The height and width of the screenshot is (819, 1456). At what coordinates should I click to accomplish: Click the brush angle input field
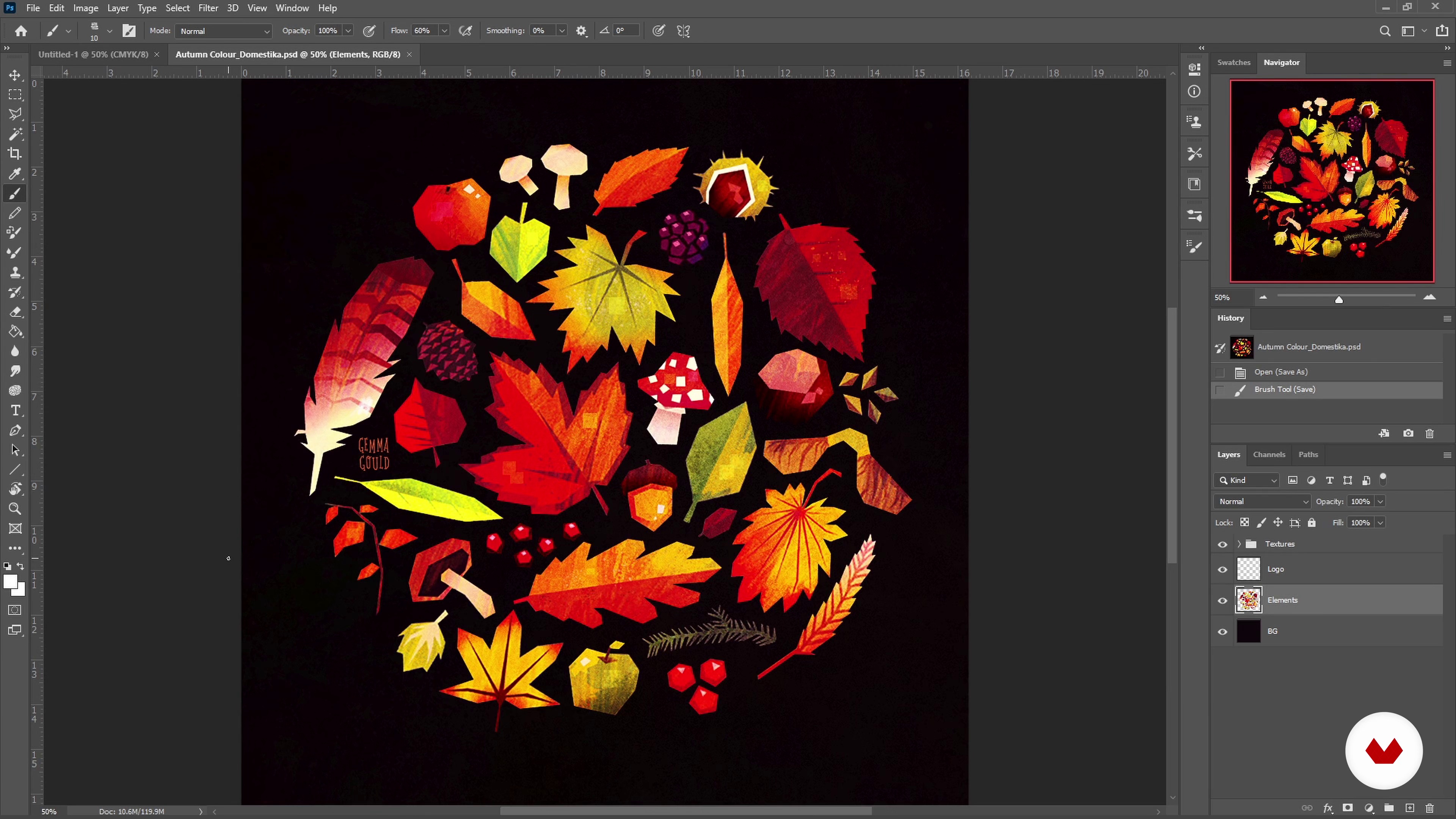point(626,31)
